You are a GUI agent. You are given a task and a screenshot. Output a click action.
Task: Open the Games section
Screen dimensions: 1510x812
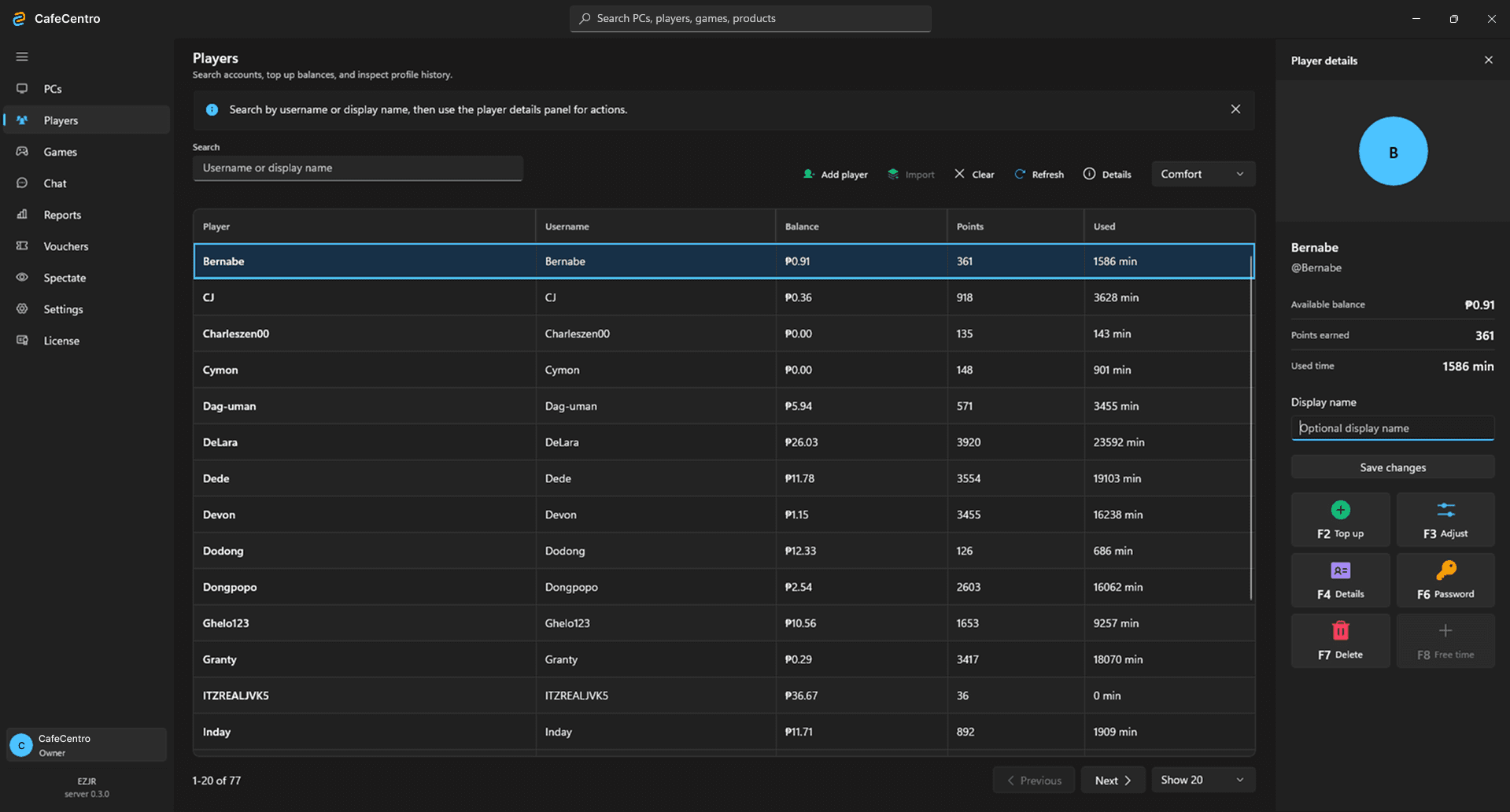pos(87,152)
